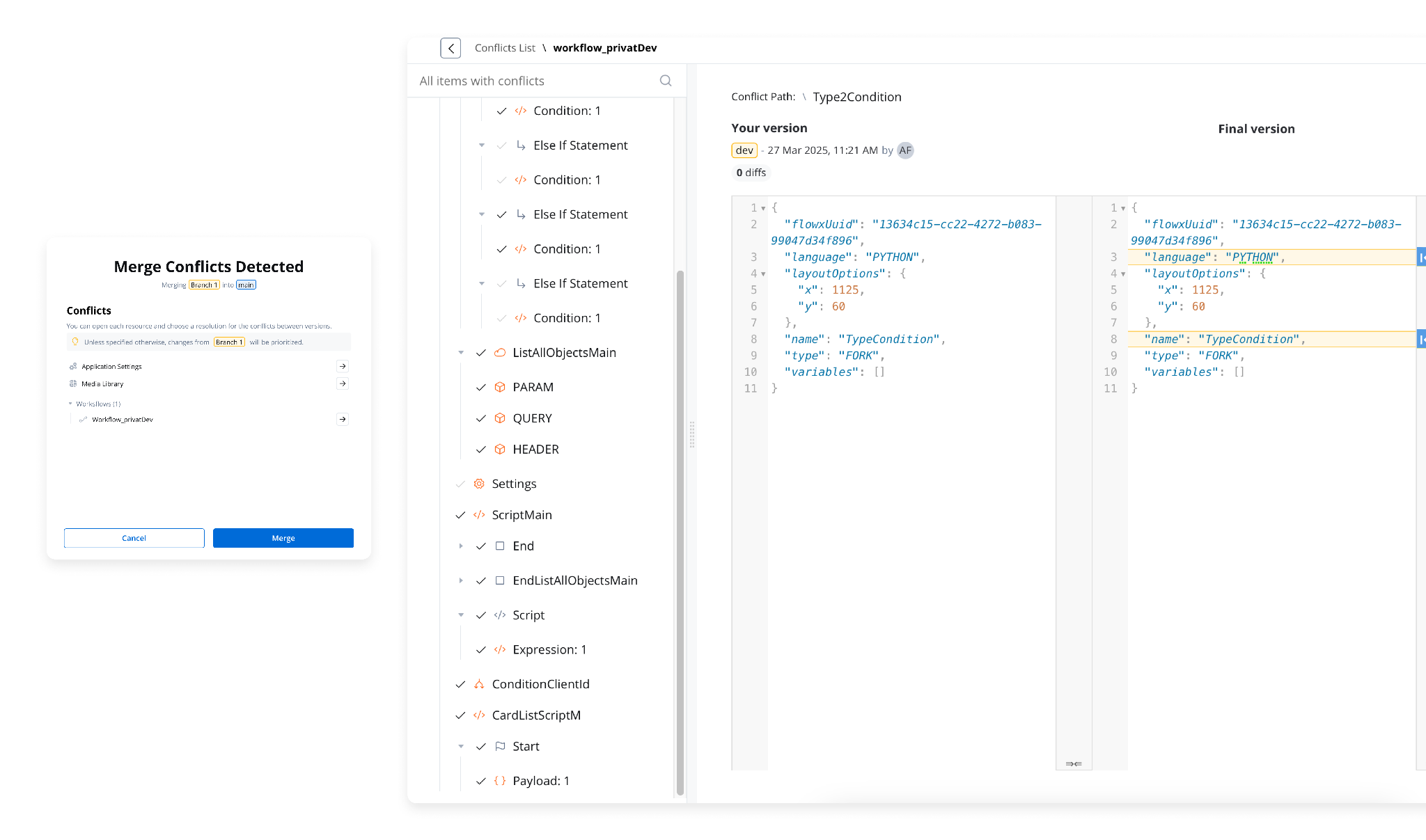
Task: Click the PARAM cube icon
Action: coord(500,387)
